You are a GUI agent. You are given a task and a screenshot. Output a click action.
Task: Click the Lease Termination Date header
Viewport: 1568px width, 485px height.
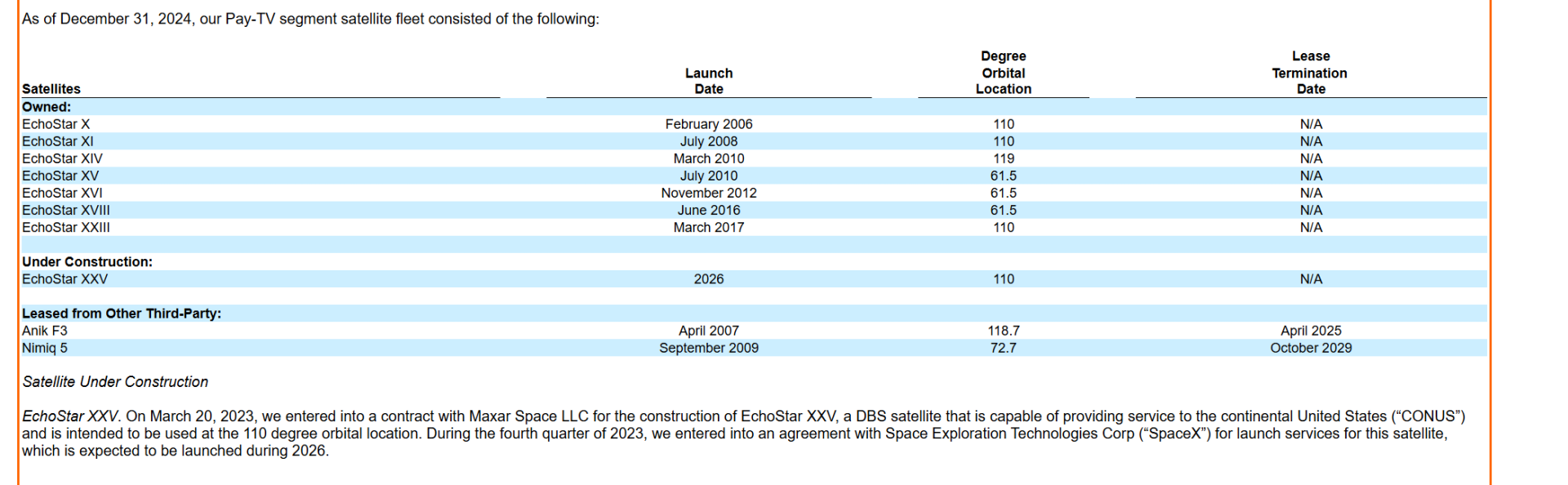tap(1310, 73)
